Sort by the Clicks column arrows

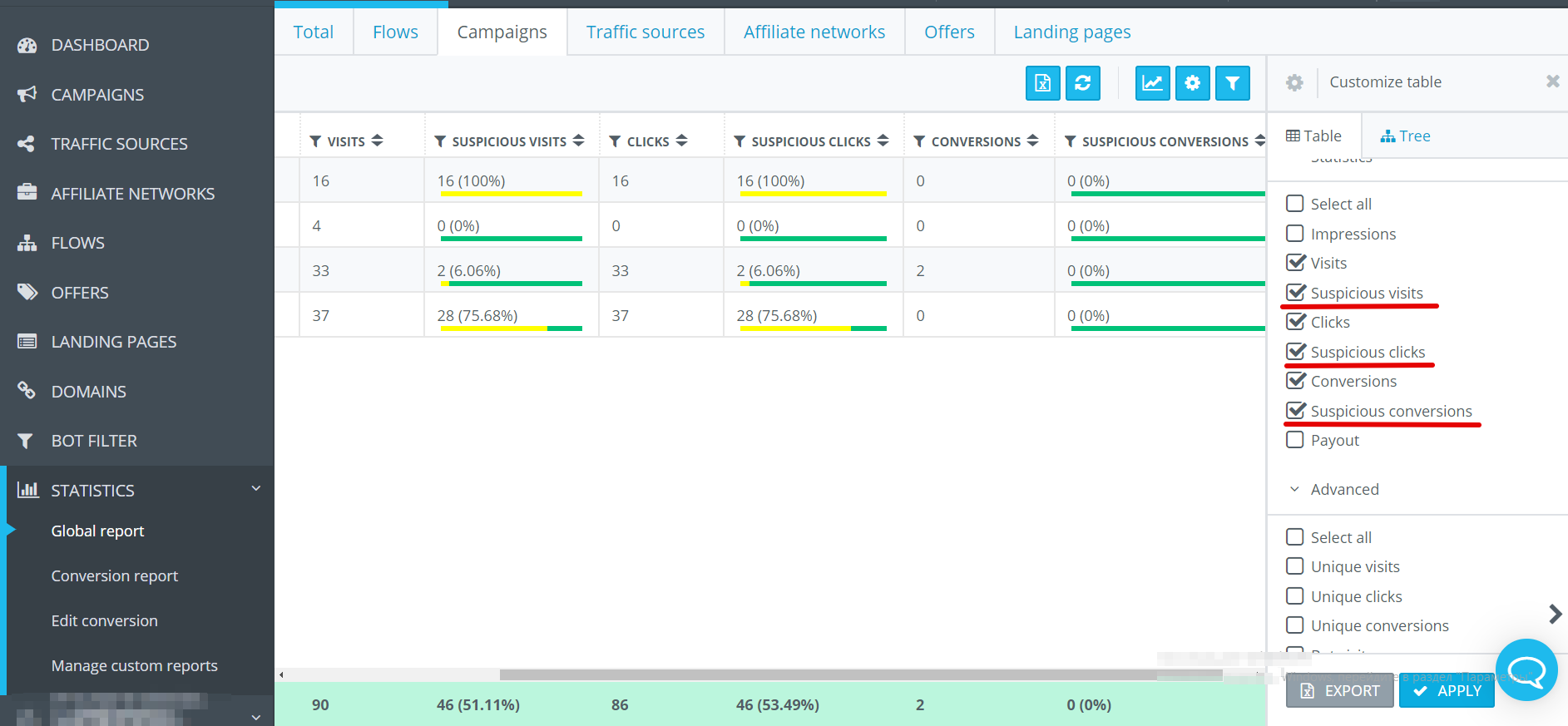click(682, 141)
